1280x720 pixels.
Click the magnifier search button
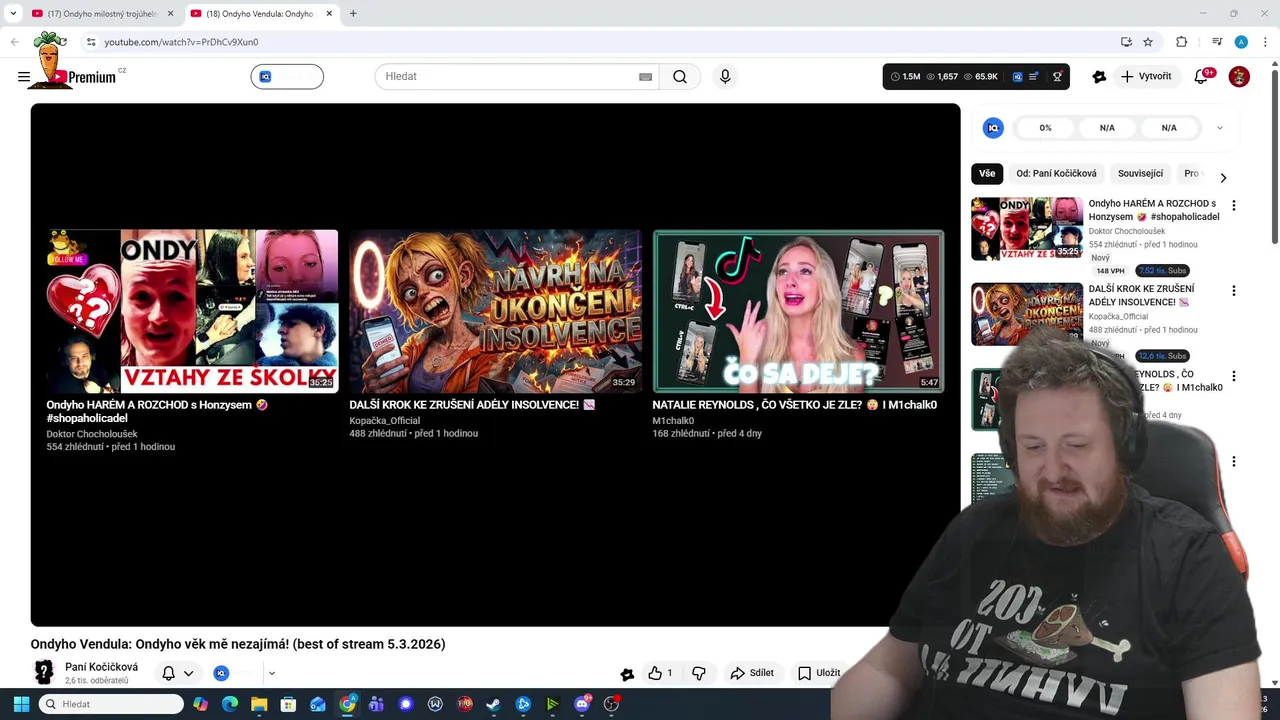point(680,77)
